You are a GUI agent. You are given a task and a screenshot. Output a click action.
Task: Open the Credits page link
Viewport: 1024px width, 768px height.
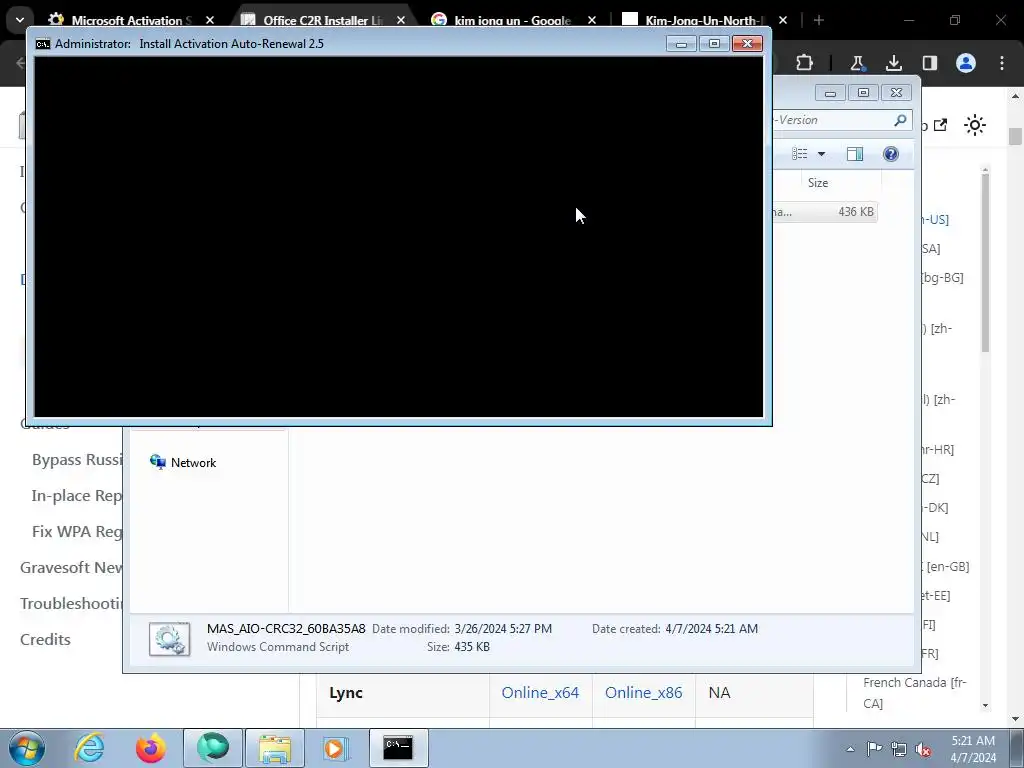pos(45,639)
